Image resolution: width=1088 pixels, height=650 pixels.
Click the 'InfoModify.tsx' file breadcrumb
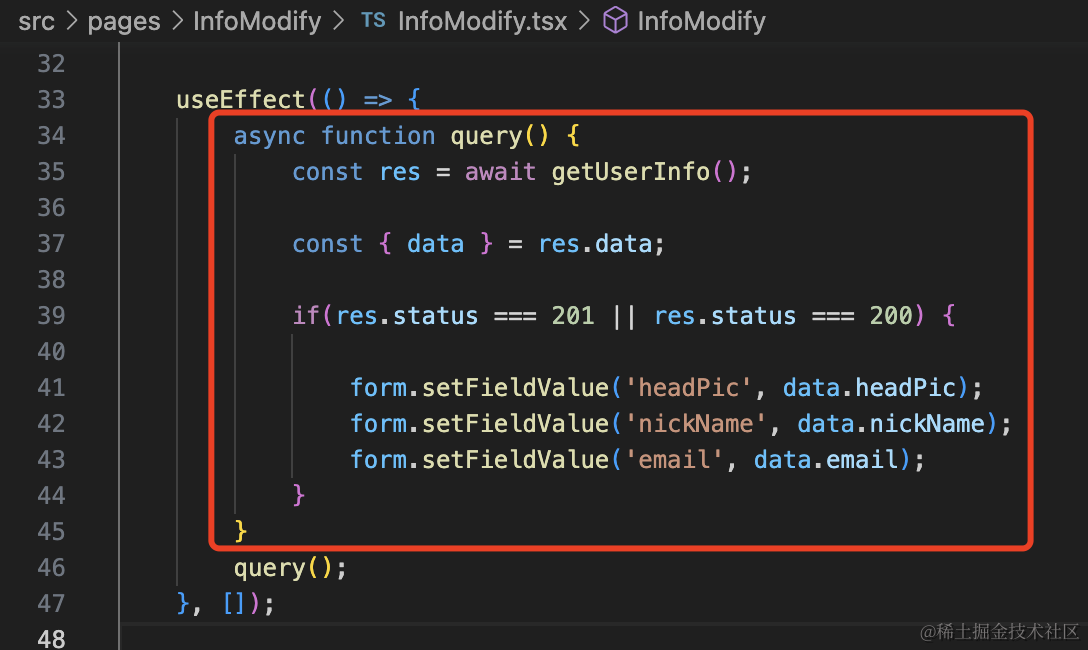[x=482, y=22]
